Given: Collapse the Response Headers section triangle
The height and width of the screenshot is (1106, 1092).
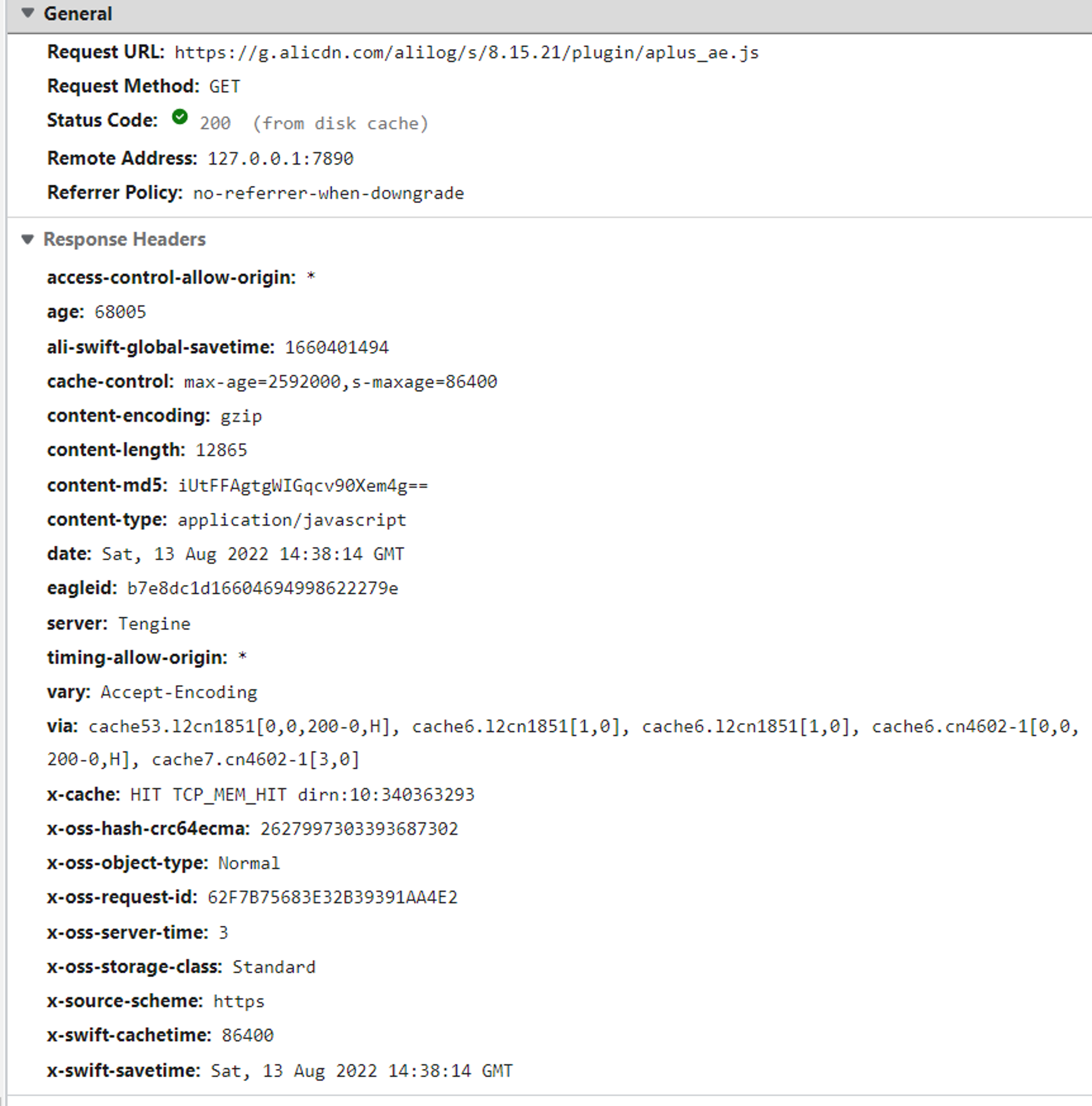Looking at the screenshot, I should click(28, 239).
